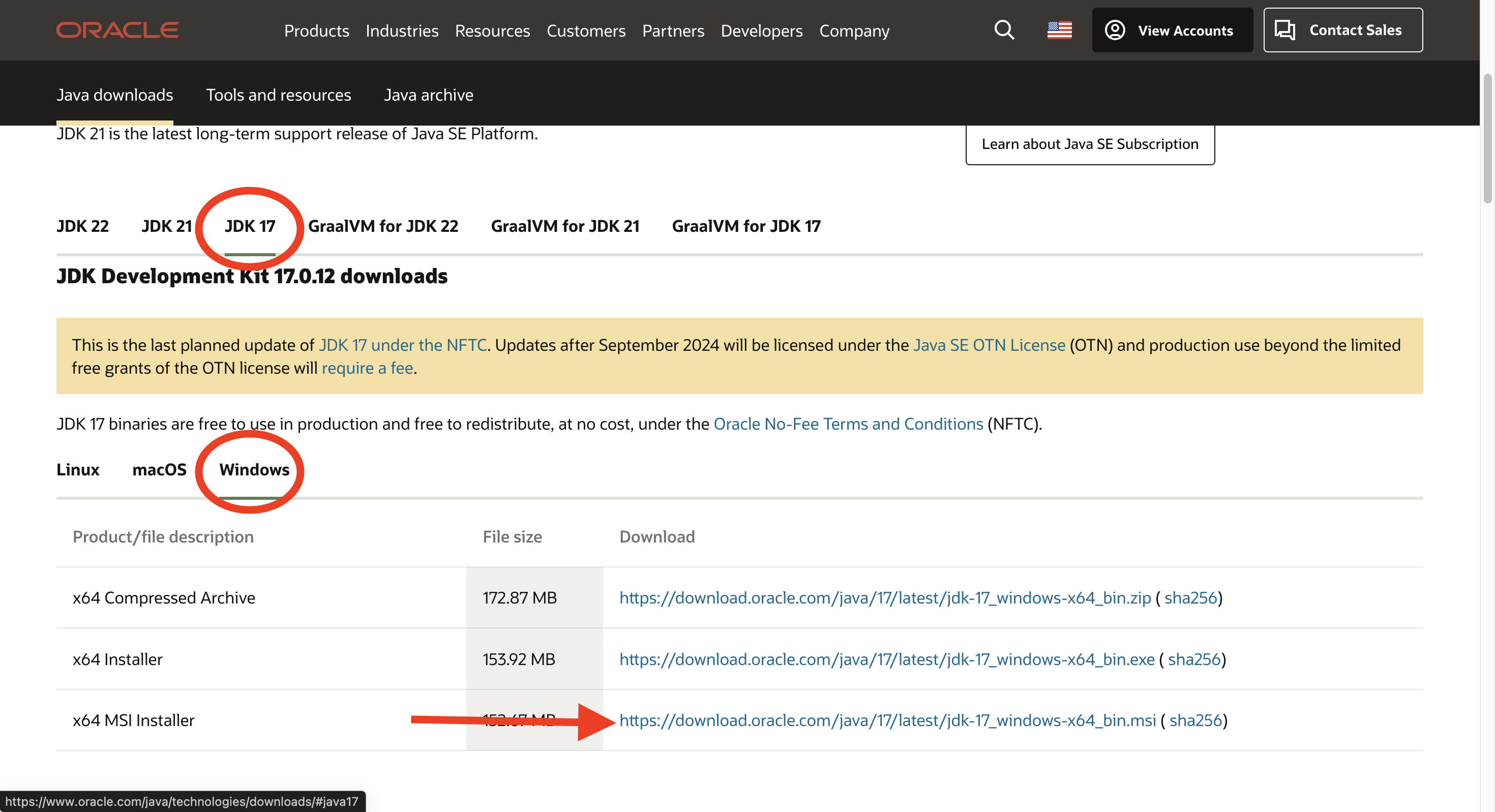Expand the Products menu
The image size is (1495, 812).
point(316,31)
